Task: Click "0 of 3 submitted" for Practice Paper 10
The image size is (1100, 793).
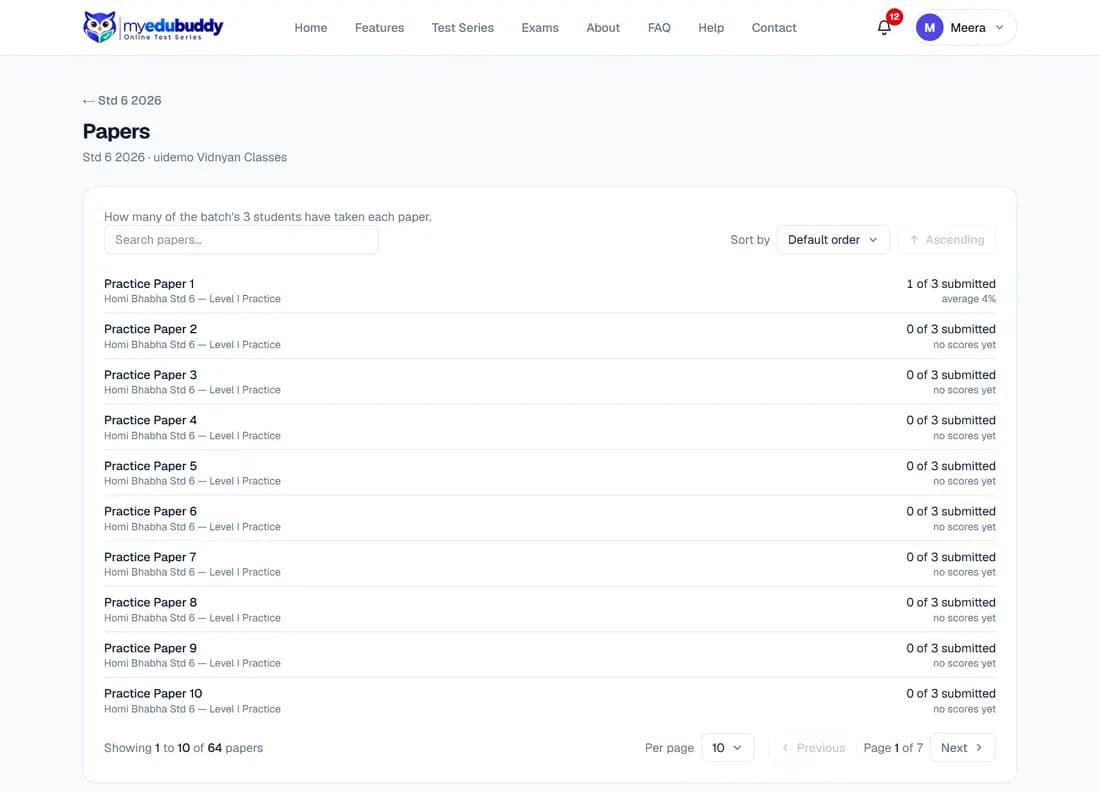Action: pyautogui.click(x=951, y=693)
